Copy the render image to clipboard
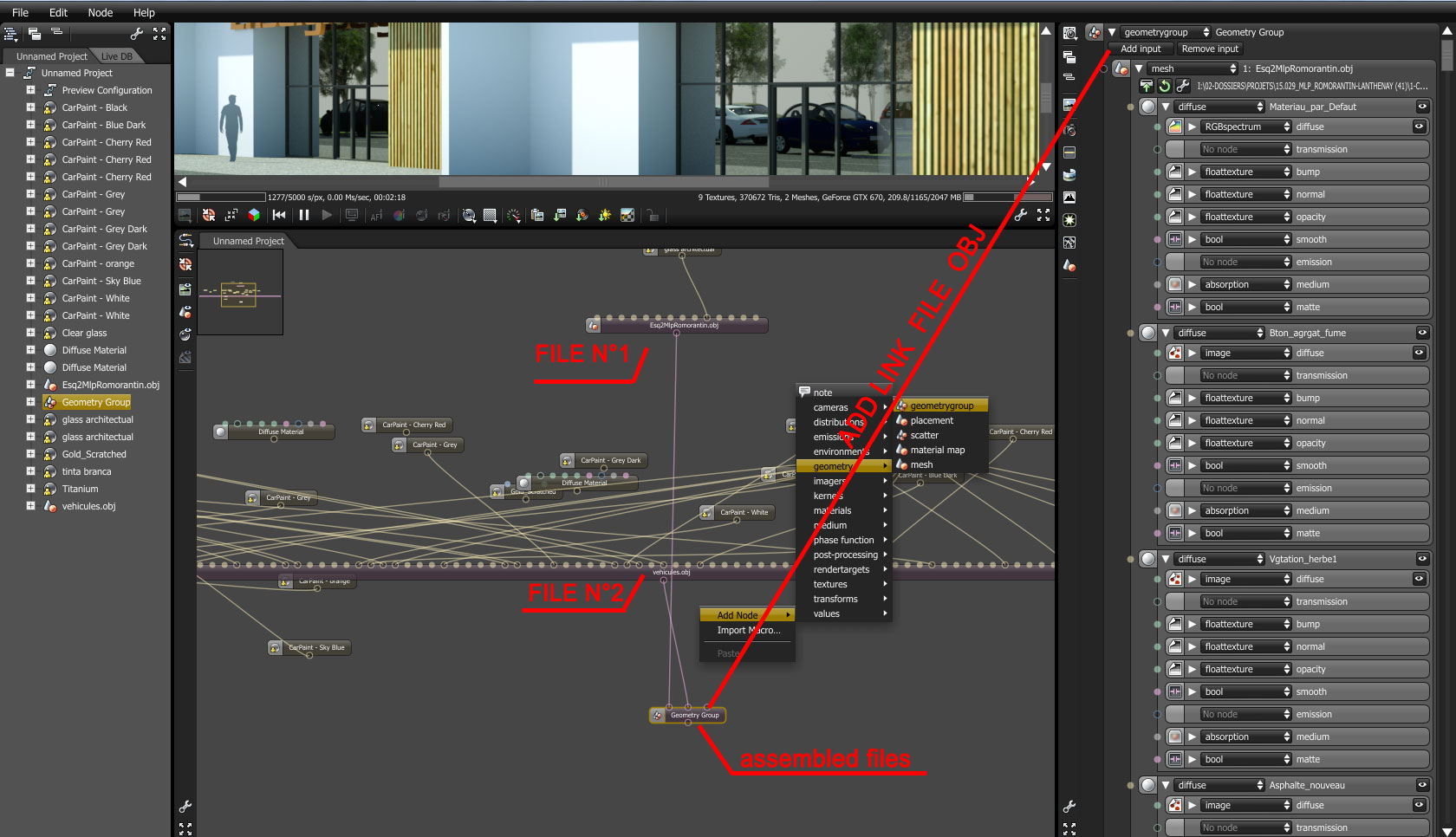1456x837 pixels. tap(537, 215)
